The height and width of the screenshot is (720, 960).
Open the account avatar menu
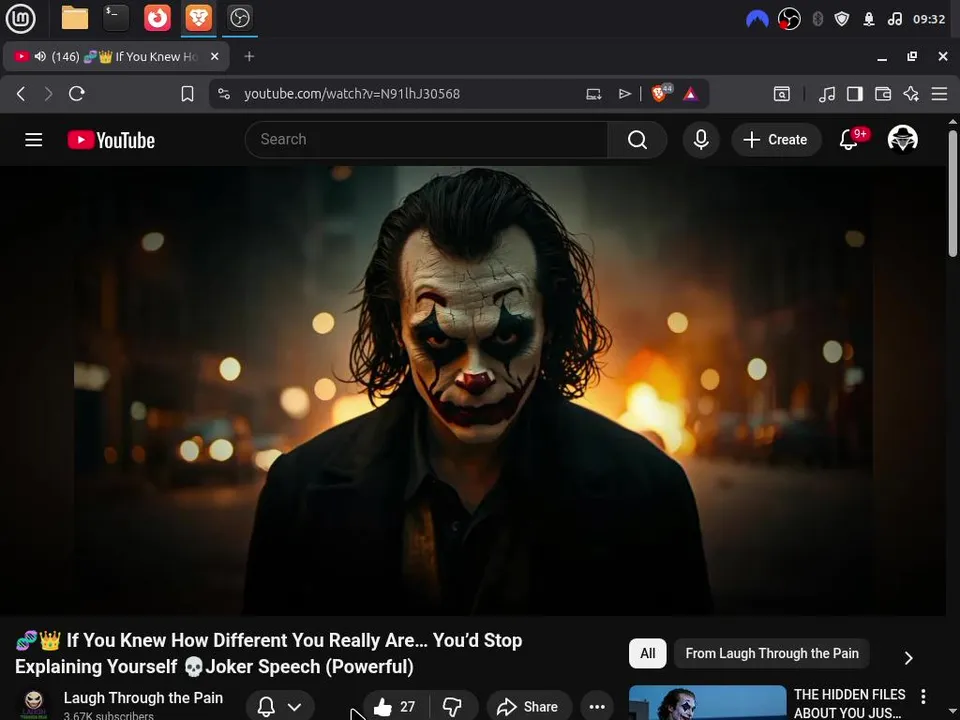coord(902,139)
